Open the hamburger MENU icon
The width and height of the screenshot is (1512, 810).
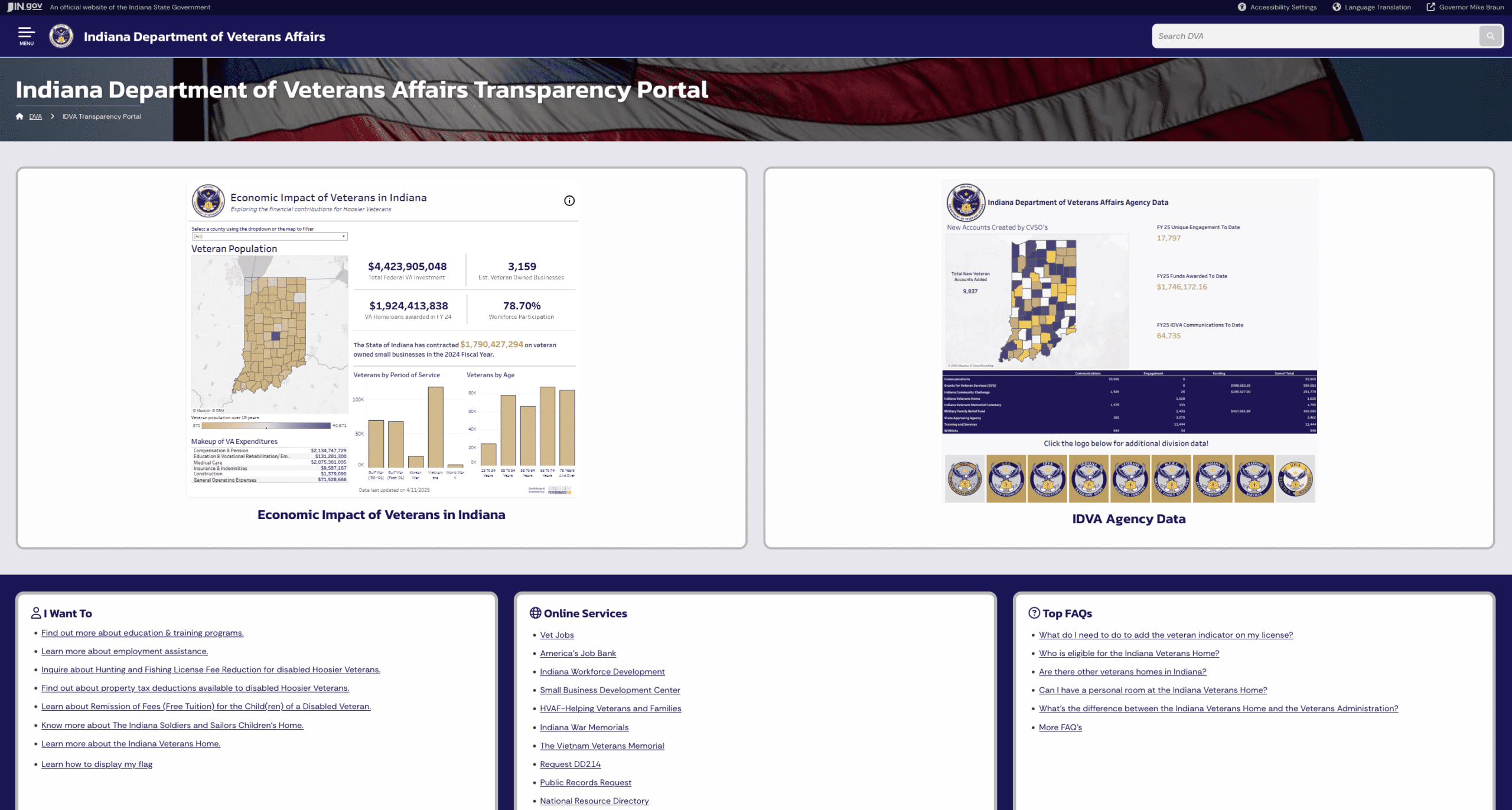27,35
